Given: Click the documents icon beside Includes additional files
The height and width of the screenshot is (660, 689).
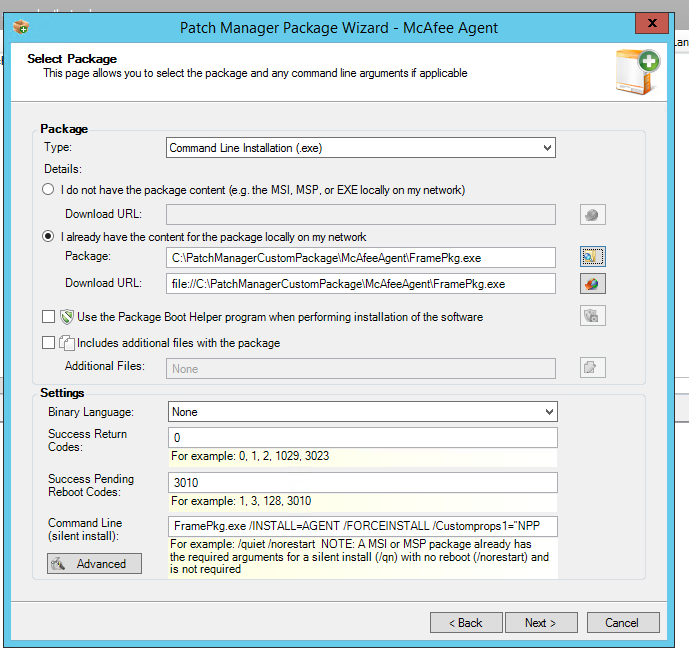Looking at the screenshot, I should click(x=67, y=343).
